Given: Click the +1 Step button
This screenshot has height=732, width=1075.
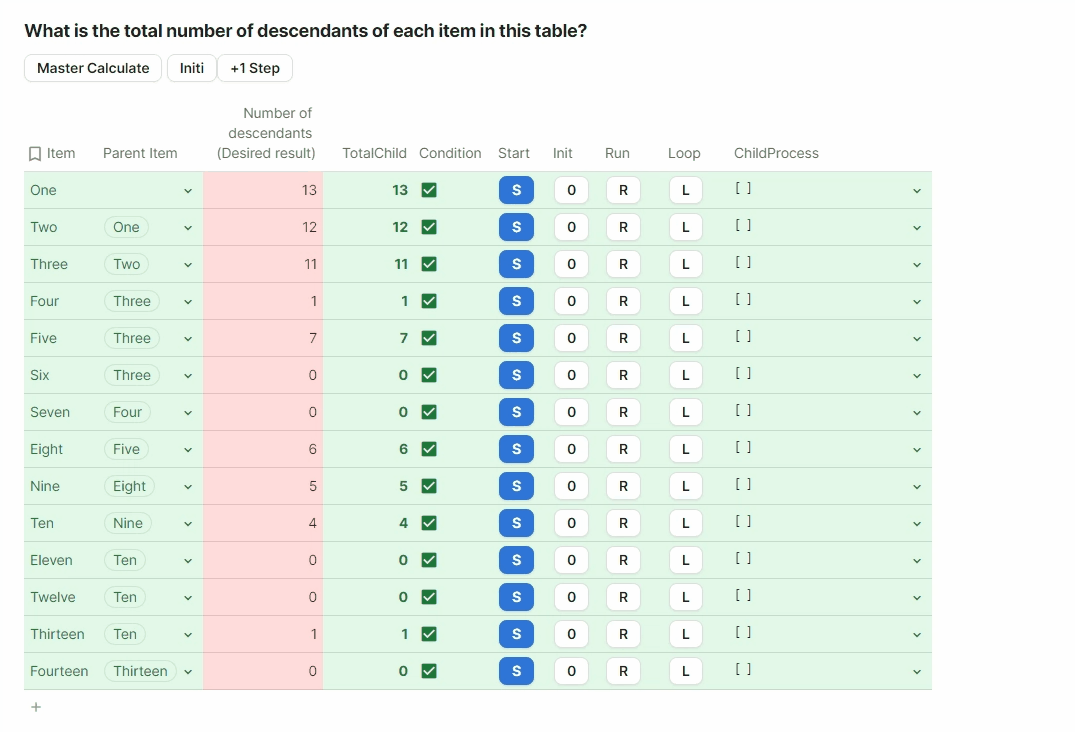Looking at the screenshot, I should (255, 68).
